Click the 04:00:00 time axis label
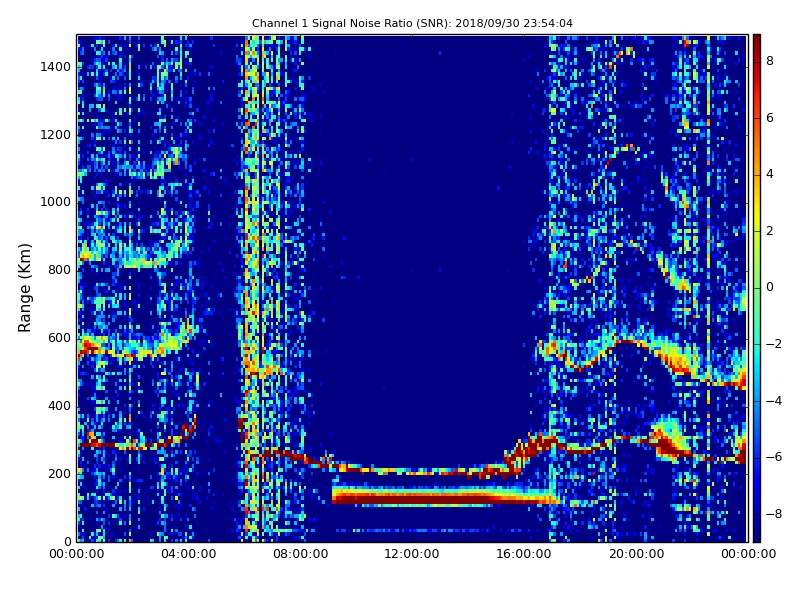The height and width of the screenshot is (600, 800). click(189, 554)
